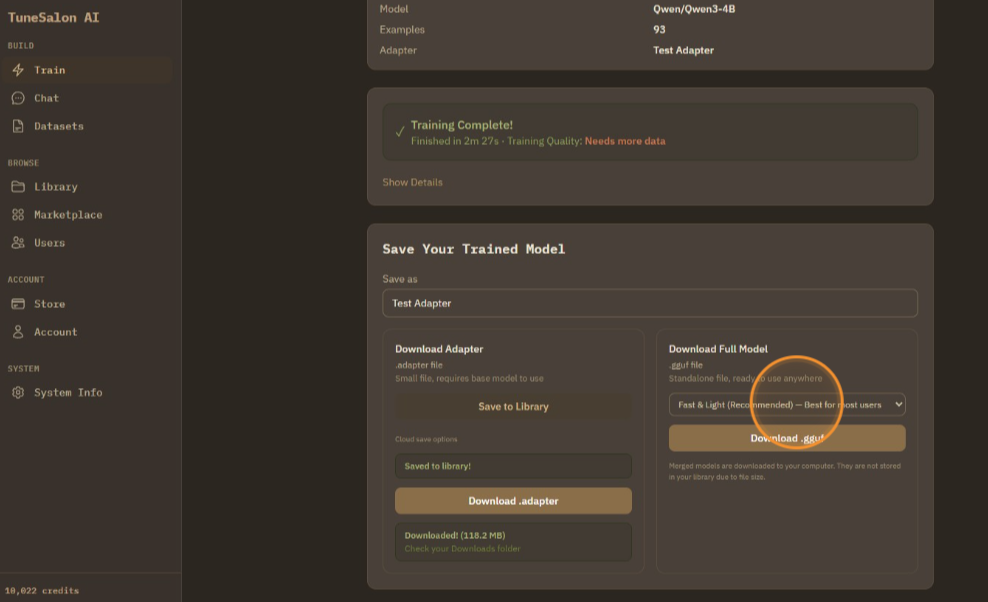Click the TuneSalon AI logo title

tap(54, 17)
